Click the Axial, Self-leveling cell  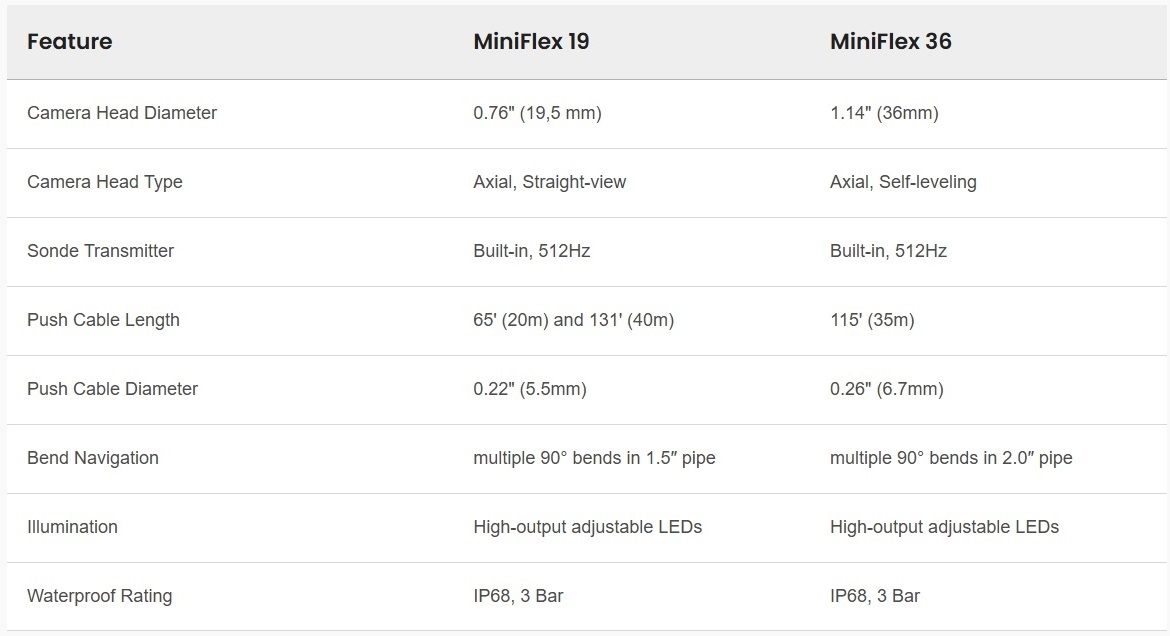tap(903, 182)
